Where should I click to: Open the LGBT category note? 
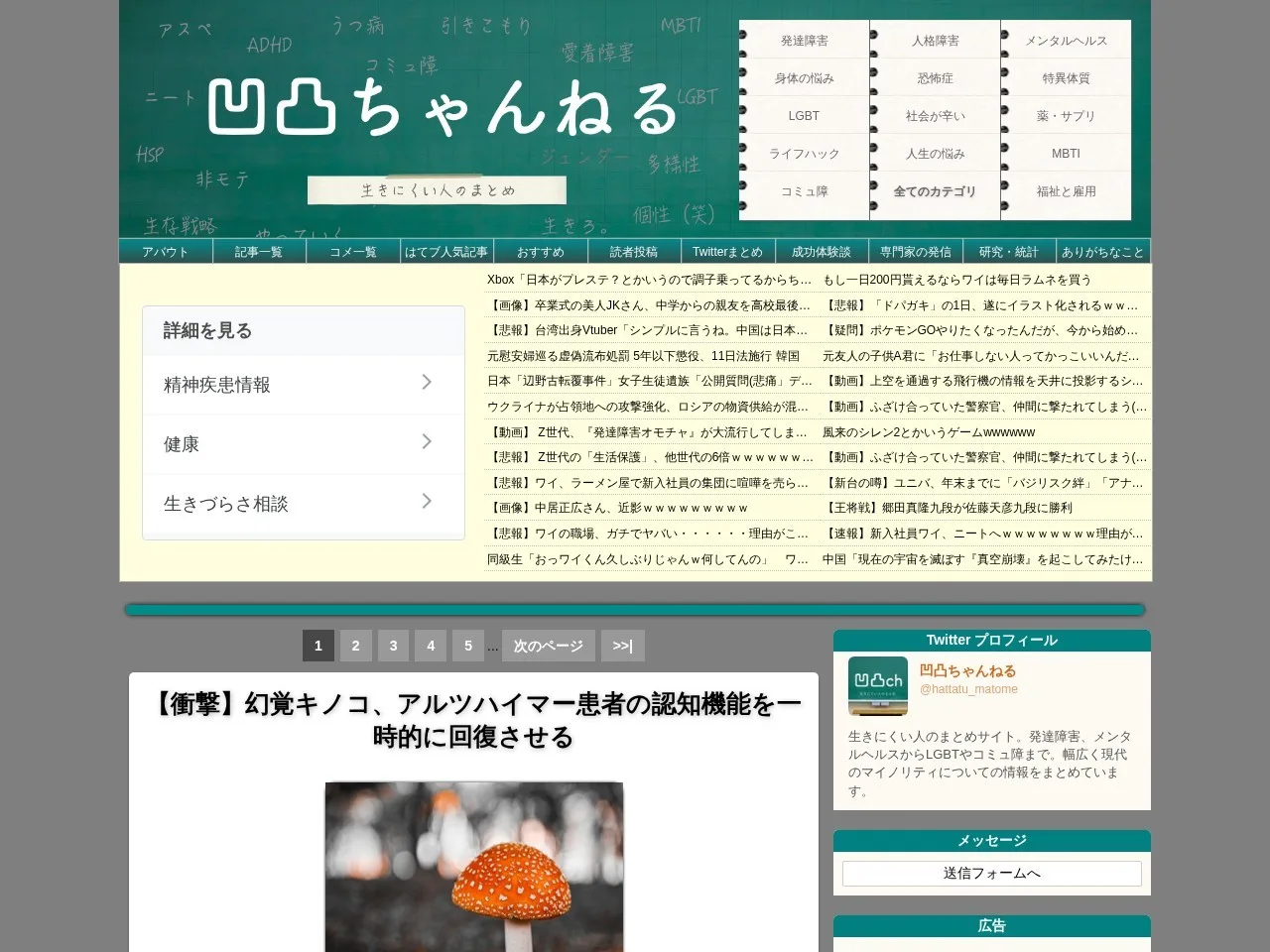(805, 116)
